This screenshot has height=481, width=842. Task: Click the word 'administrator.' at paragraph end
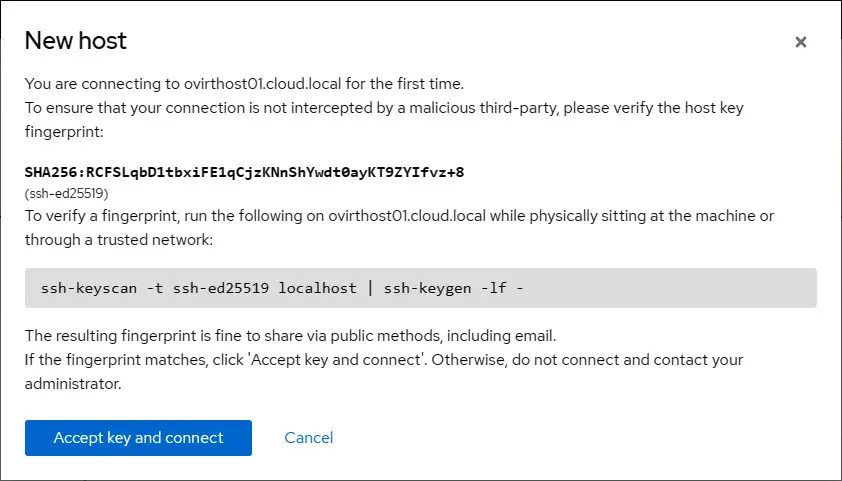coord(73,383)
